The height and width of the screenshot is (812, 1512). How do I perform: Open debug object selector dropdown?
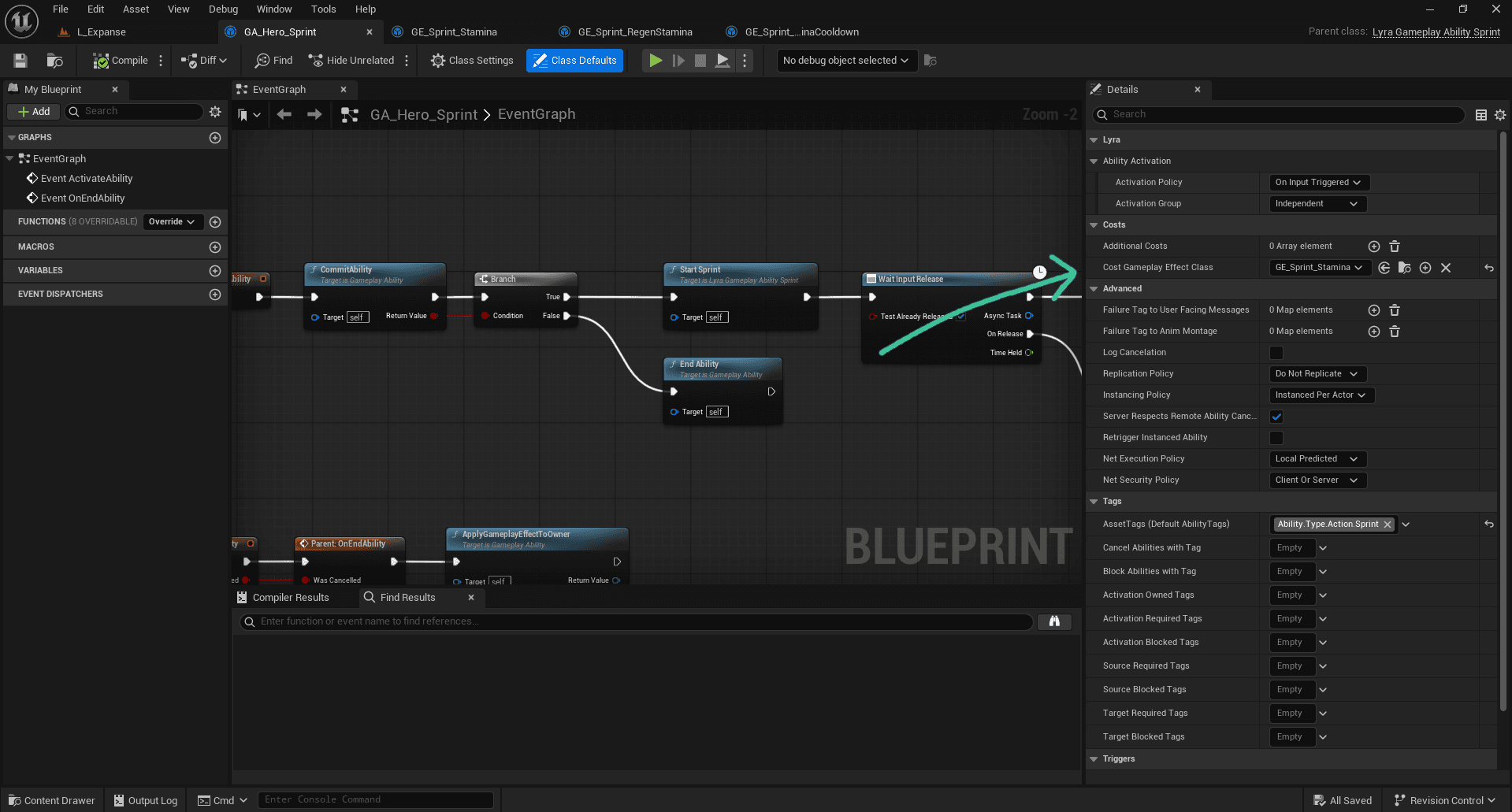846,61
